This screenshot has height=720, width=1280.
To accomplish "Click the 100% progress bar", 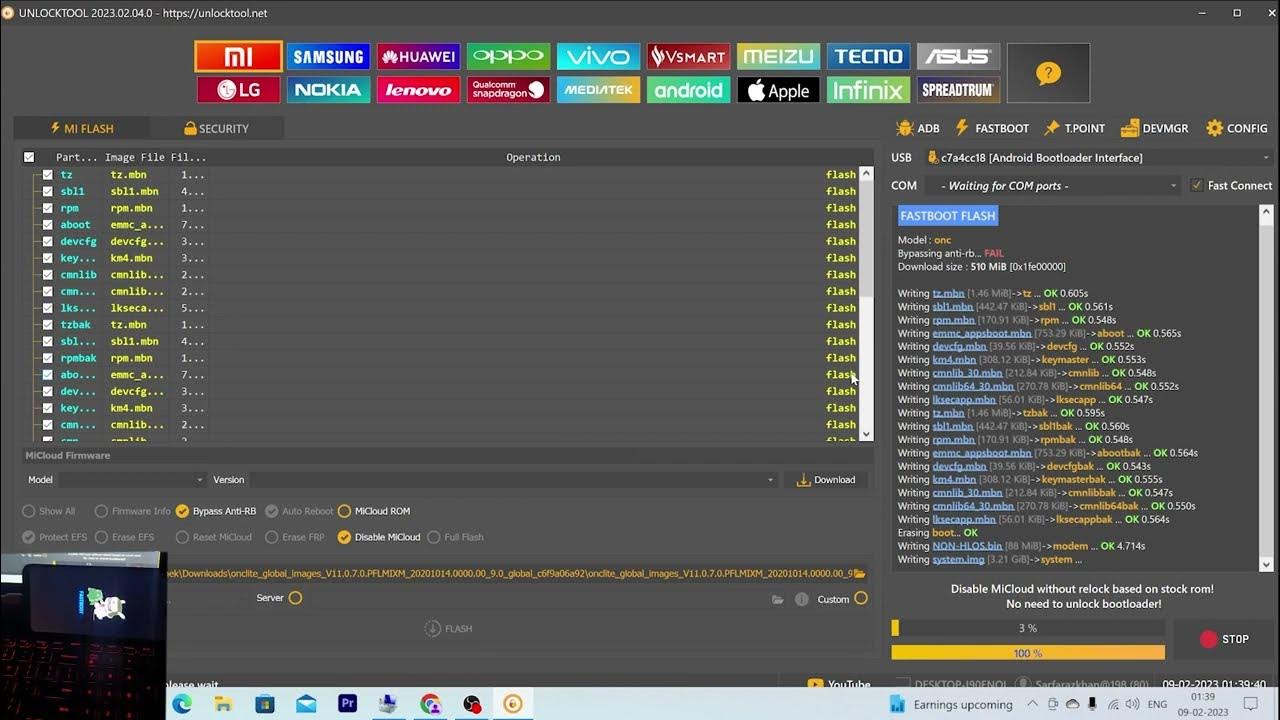I will (x=1028, y=653).
